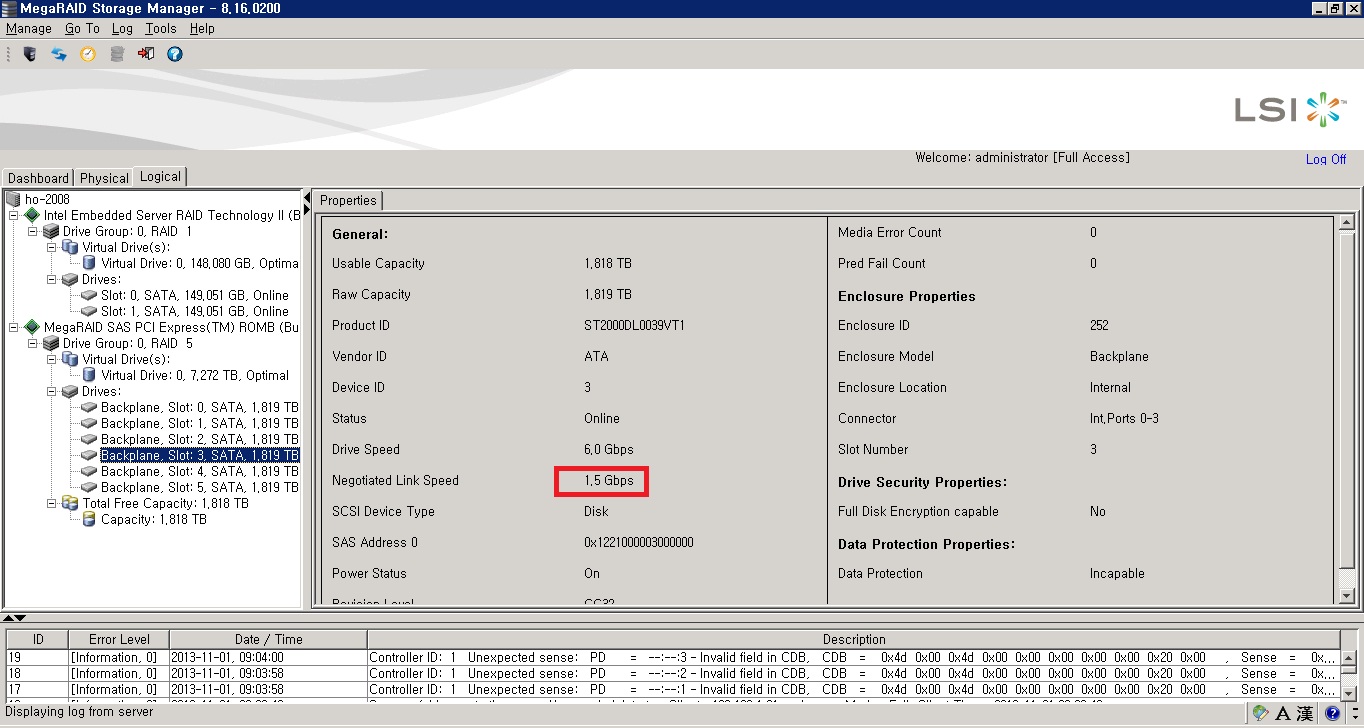Collapse Virtual Drive(s) under RAID 1 group
The width and height of the screenshot is (1364, 728).
(x=52, y=247)
